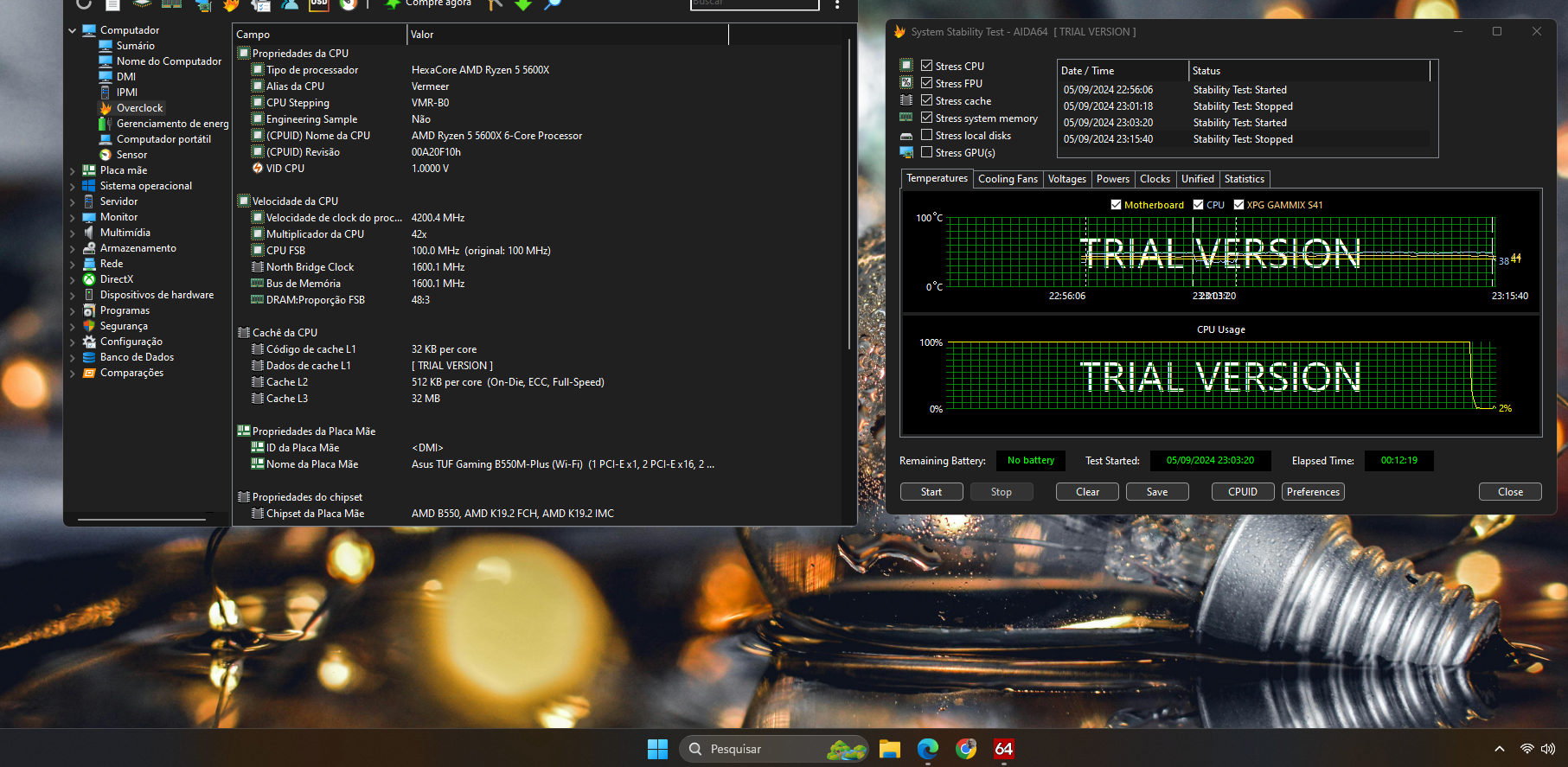1568x767 pixels.
Task: Click the Placa mãe motherboard icon
Action: (89, 170)
